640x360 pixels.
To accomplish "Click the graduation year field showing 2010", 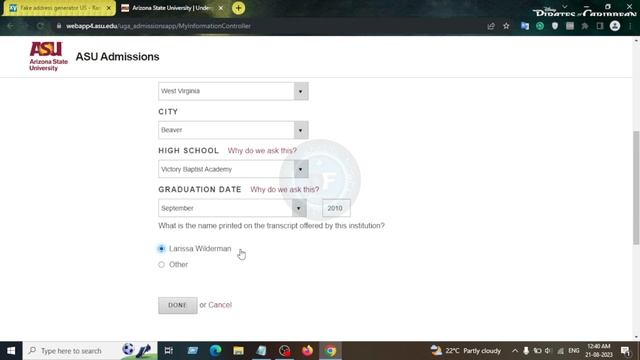I will 336,208.
